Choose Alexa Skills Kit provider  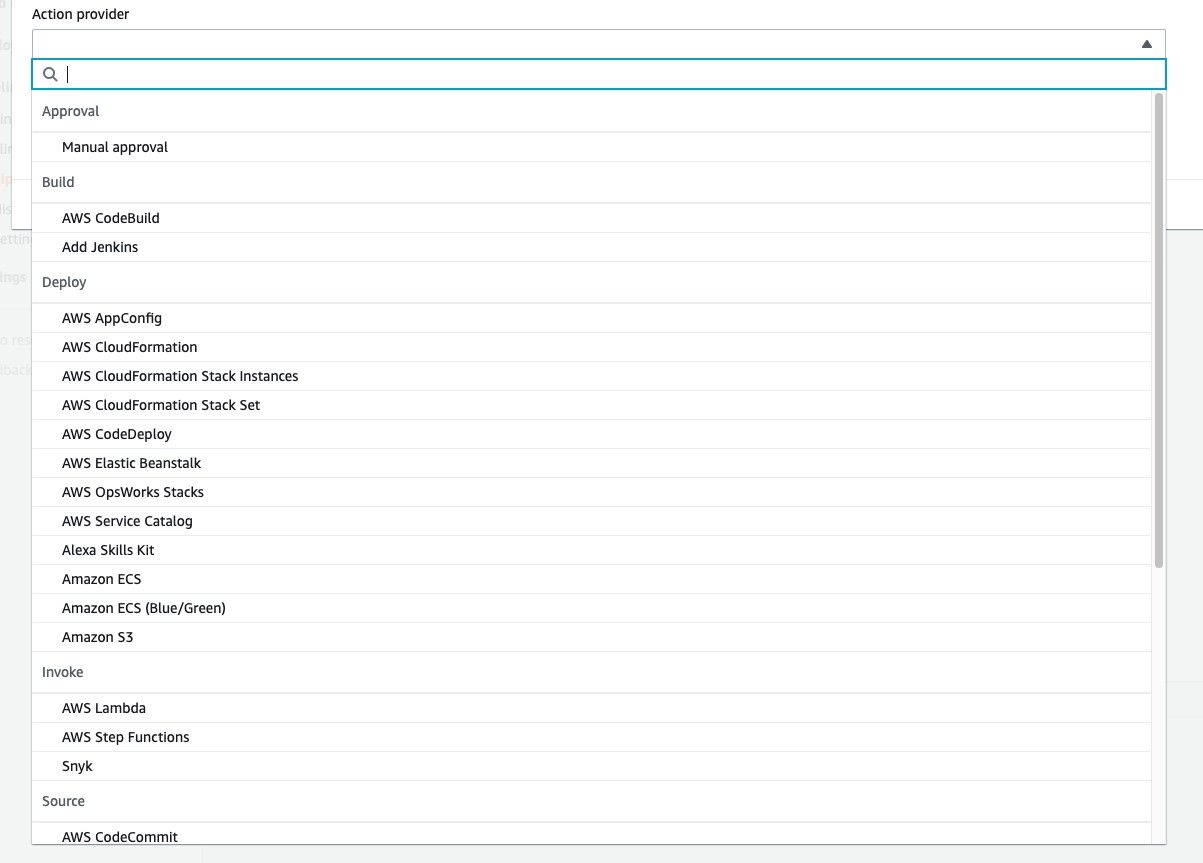592,550
